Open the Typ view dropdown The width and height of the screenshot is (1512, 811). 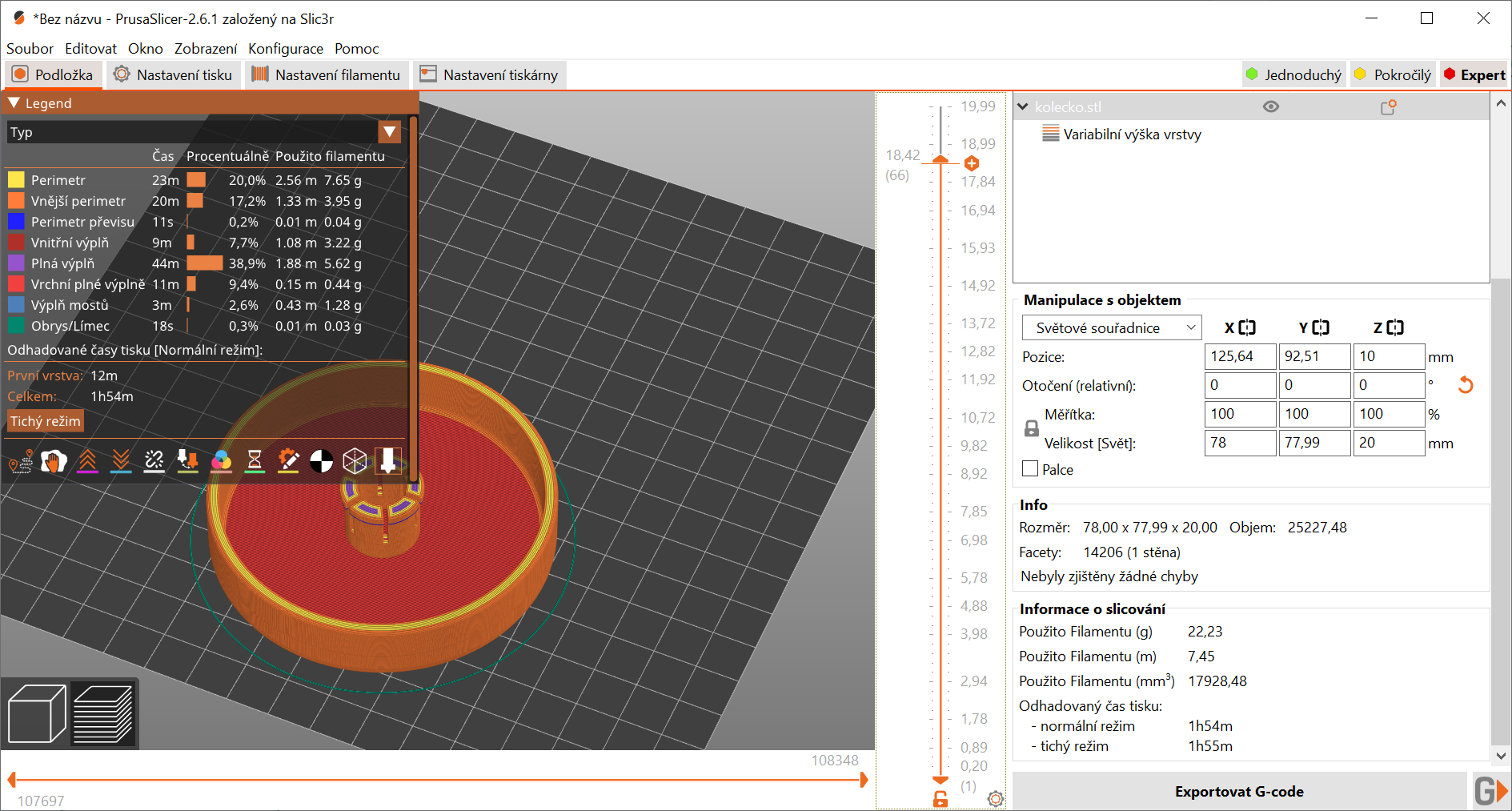390,131
